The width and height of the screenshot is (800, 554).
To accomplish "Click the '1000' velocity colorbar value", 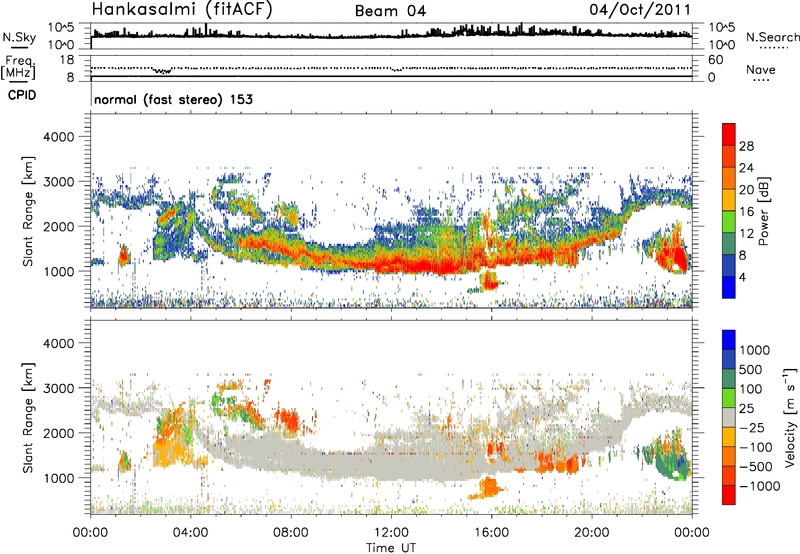I will tap(755, 350).
